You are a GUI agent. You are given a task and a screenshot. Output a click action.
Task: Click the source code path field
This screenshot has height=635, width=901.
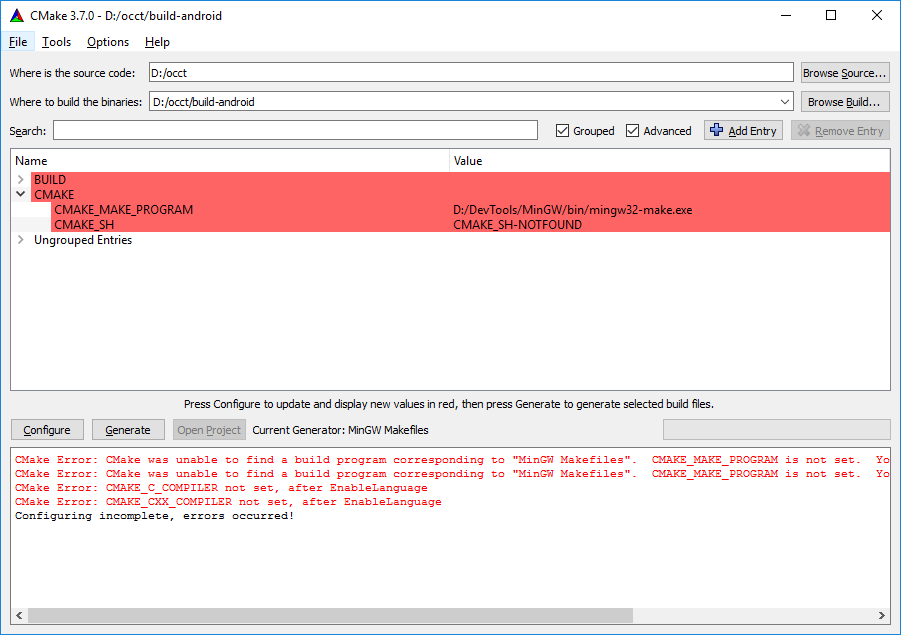(x=471, y=73)
